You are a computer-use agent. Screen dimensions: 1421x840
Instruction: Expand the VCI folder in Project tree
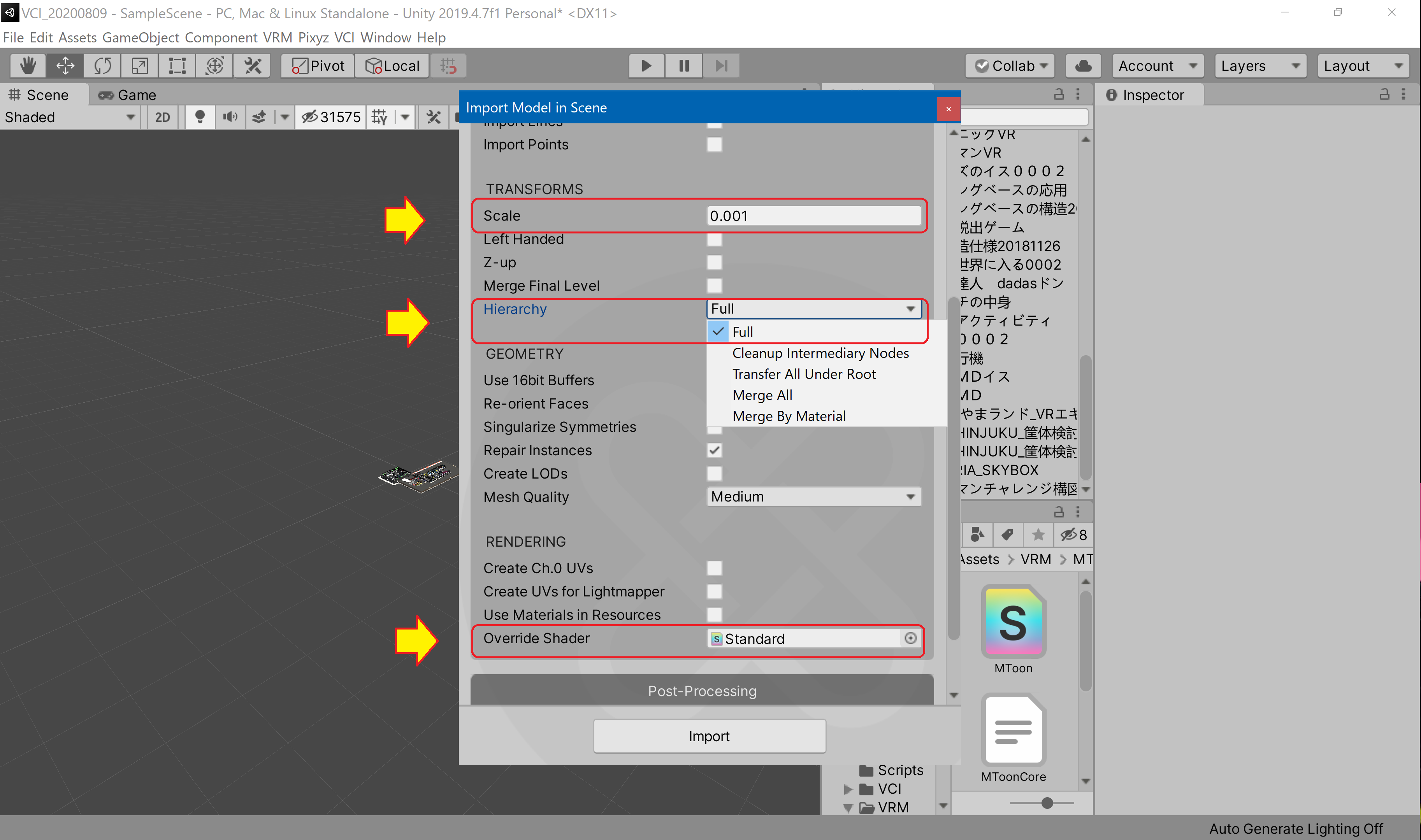coord(848,789)
